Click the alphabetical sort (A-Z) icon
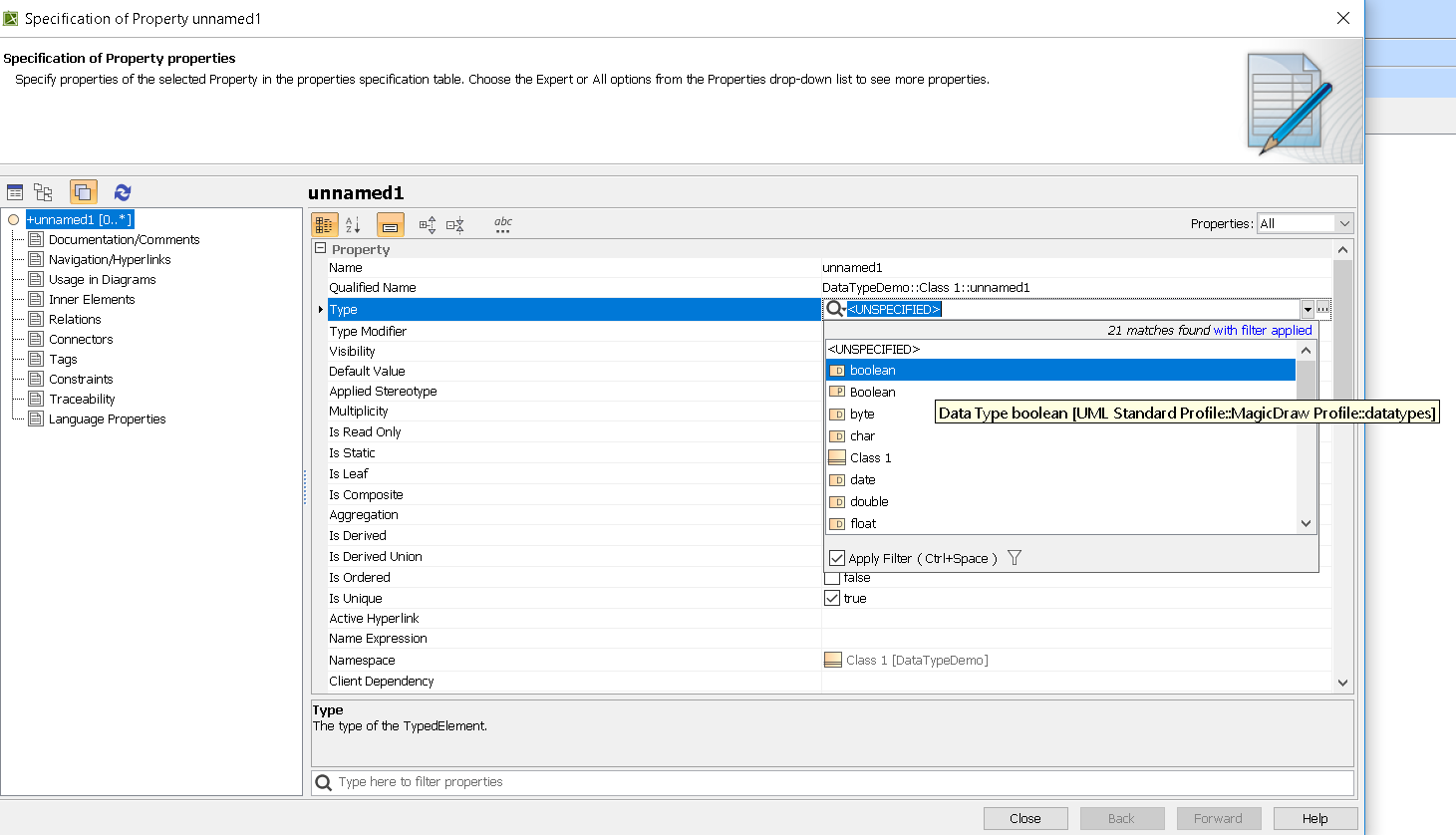1456x835 pixels. coord(353,224)
